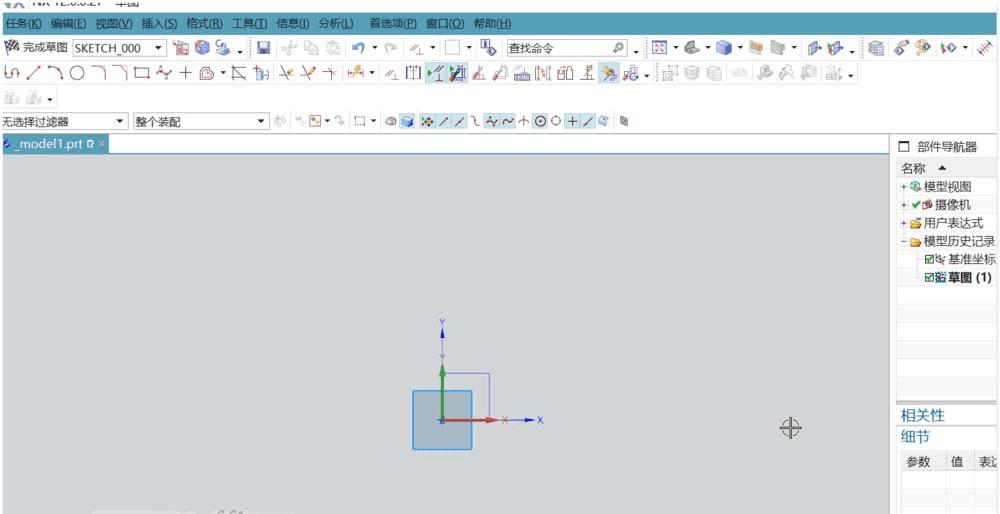Click the shaded cube rendering style icon
The height and width of the screenshot is (514, 1000).
point(723,48)
